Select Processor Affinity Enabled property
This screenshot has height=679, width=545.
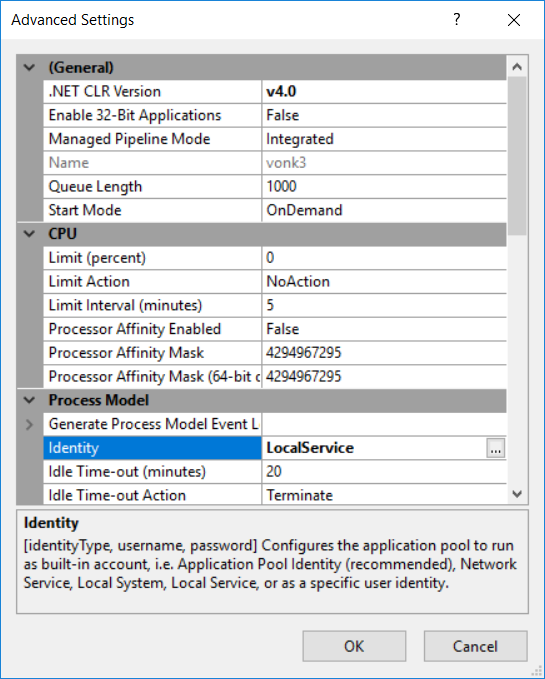point(152,329)
